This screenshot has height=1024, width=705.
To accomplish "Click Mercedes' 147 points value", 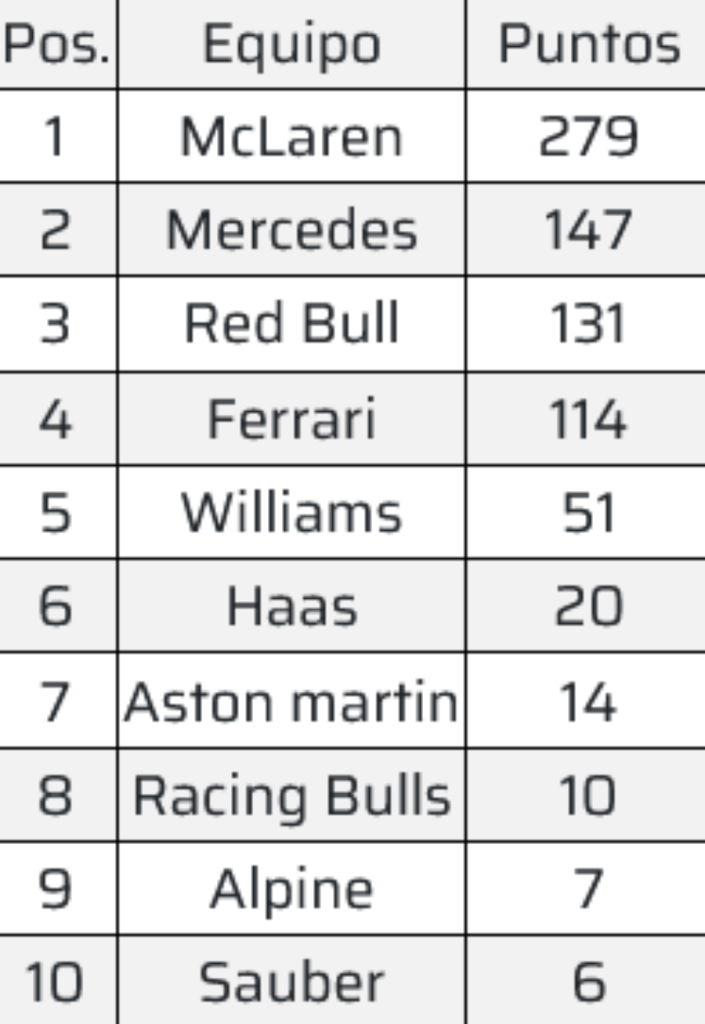I will click(588, 231).
